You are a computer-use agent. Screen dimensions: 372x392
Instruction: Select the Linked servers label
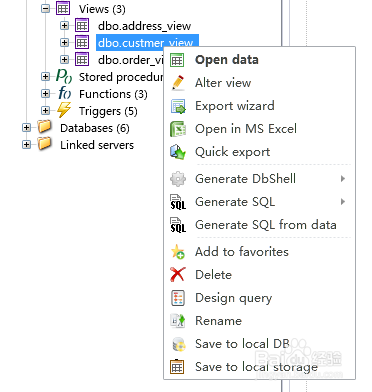[97, 145]
